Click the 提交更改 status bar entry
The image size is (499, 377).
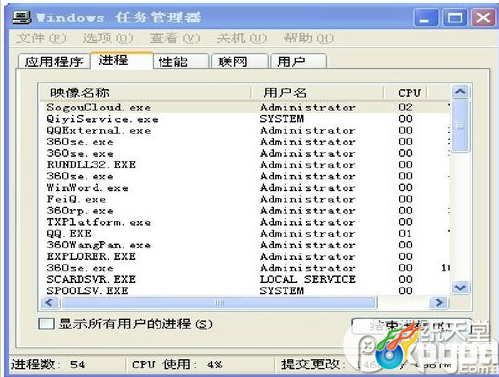click(367, 364)
